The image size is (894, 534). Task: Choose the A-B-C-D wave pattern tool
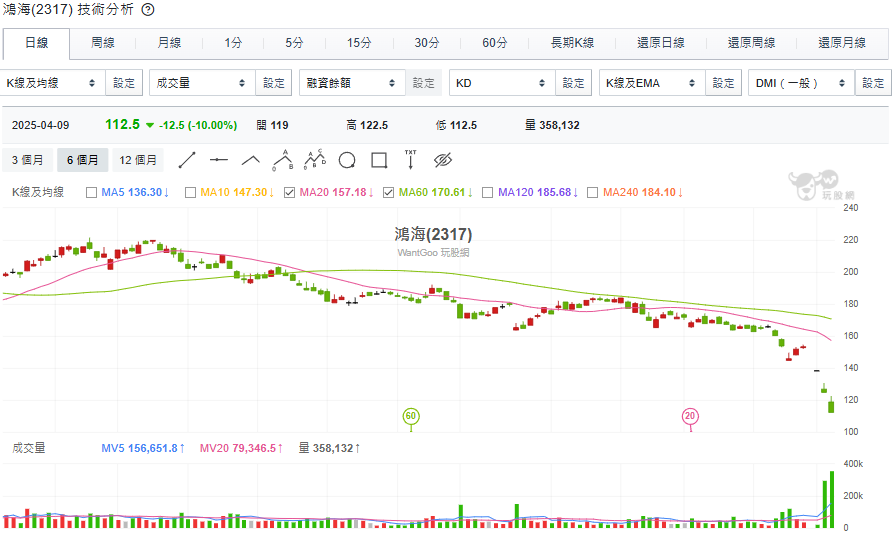pos(315,160)
